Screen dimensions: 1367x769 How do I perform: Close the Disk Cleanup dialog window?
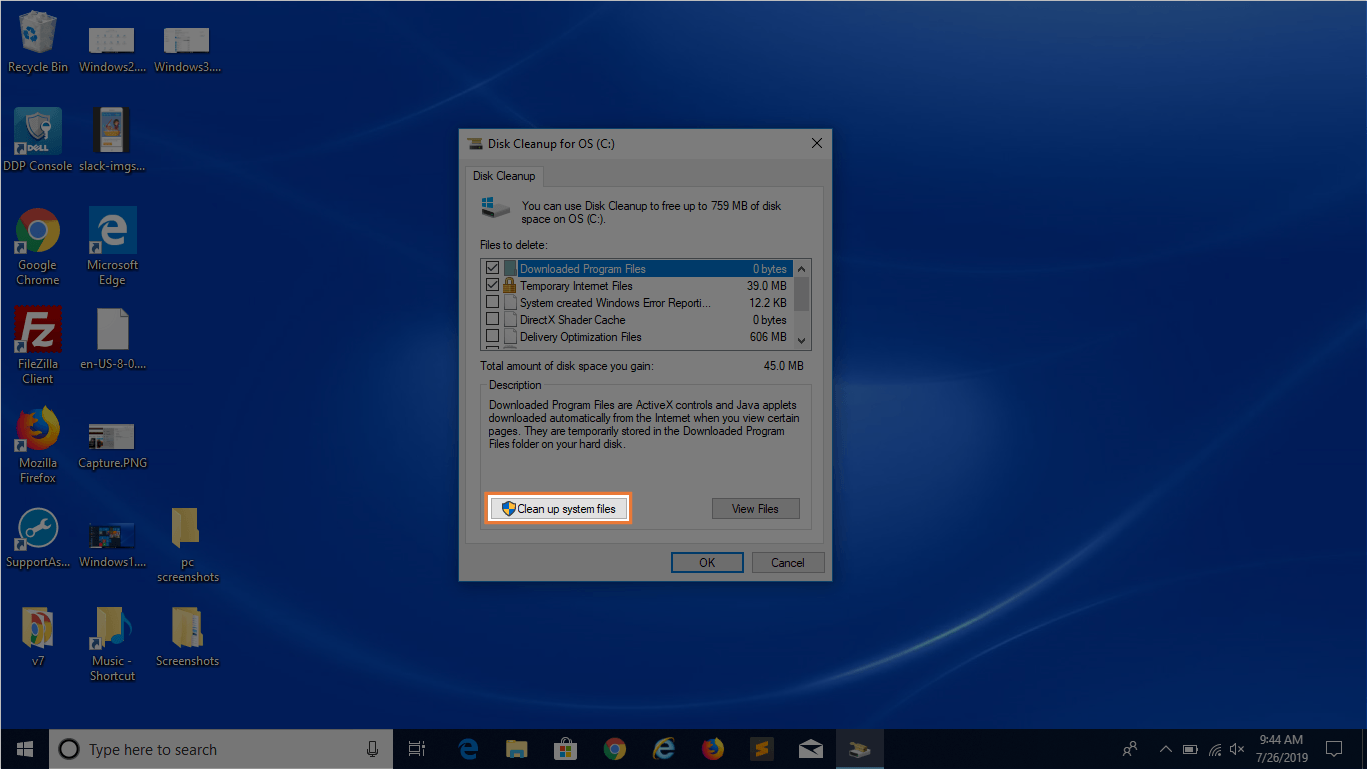pos(816,144)
